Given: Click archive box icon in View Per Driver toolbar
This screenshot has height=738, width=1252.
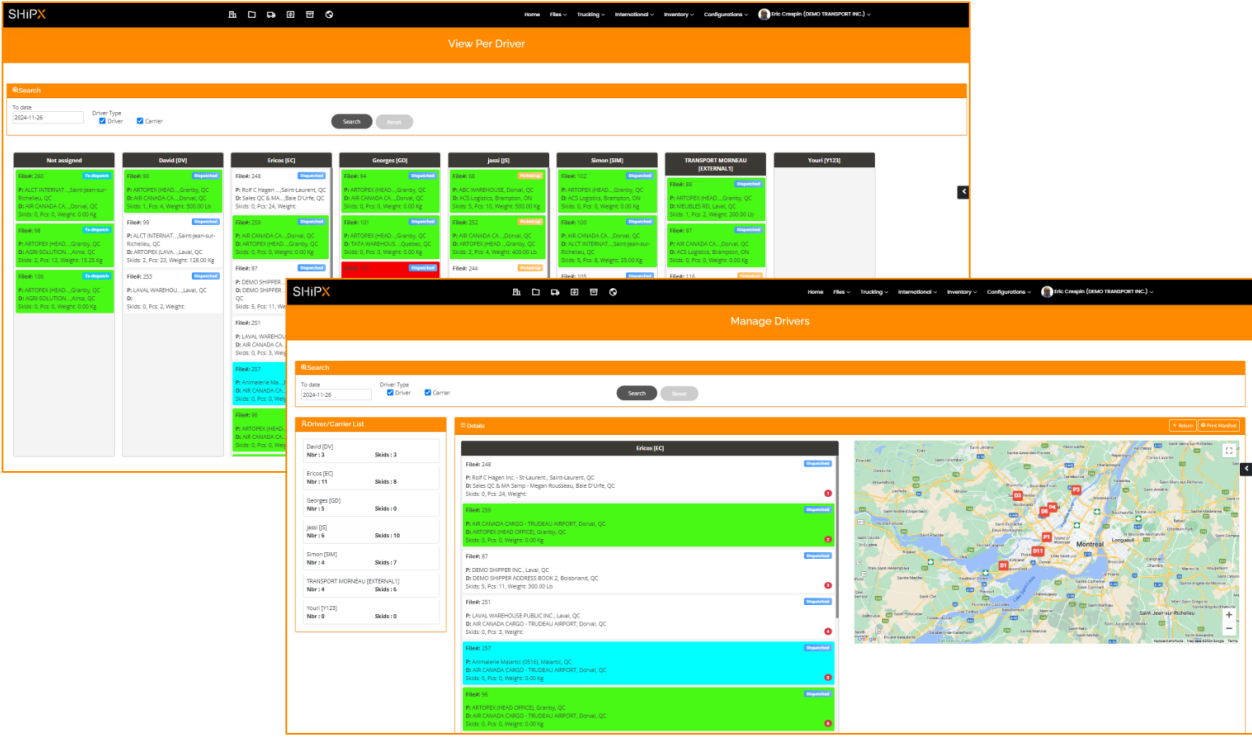Looking at the screenshot, I should tap(310, 15).
